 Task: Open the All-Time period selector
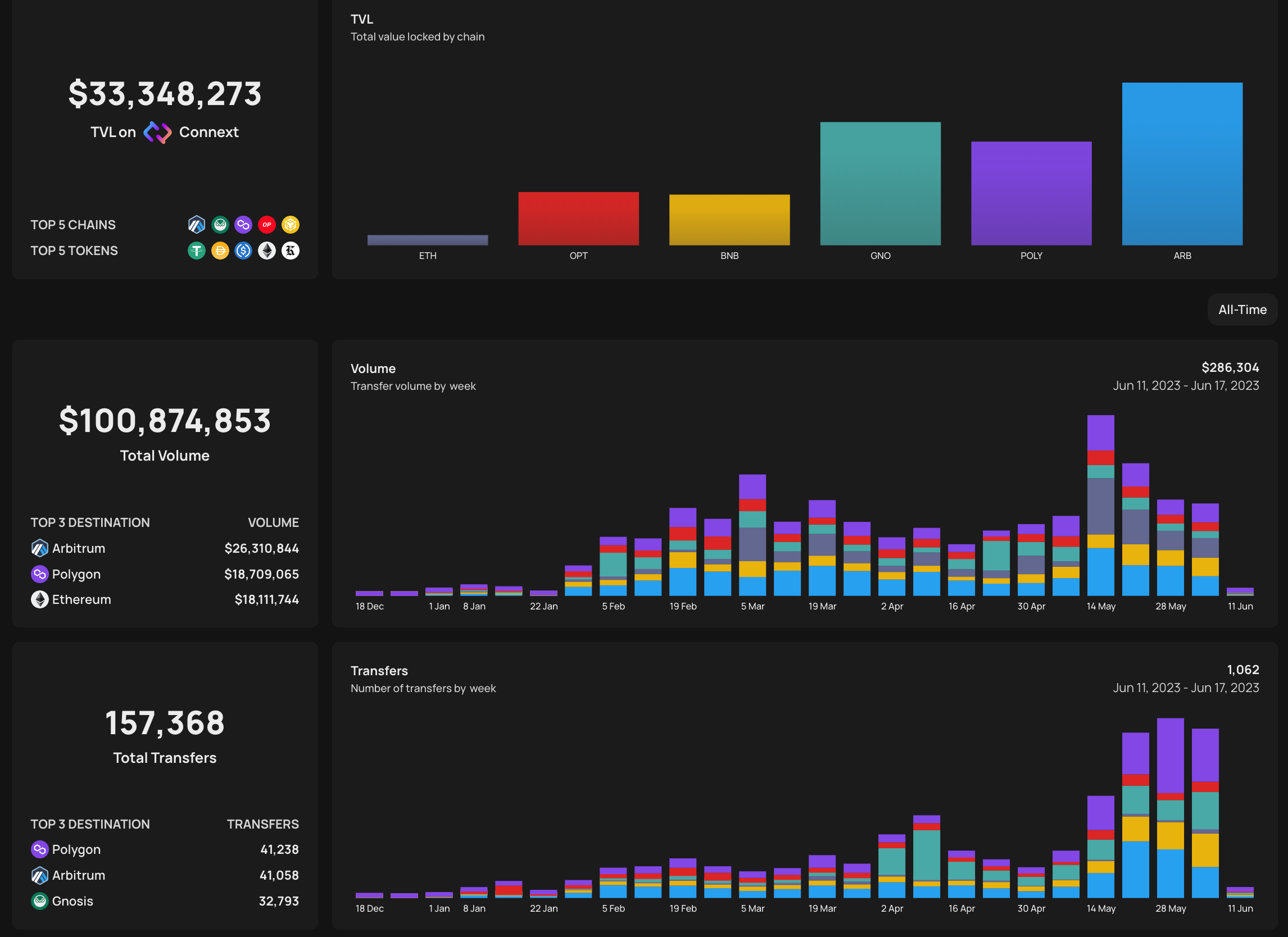[x=1242, y=310]
